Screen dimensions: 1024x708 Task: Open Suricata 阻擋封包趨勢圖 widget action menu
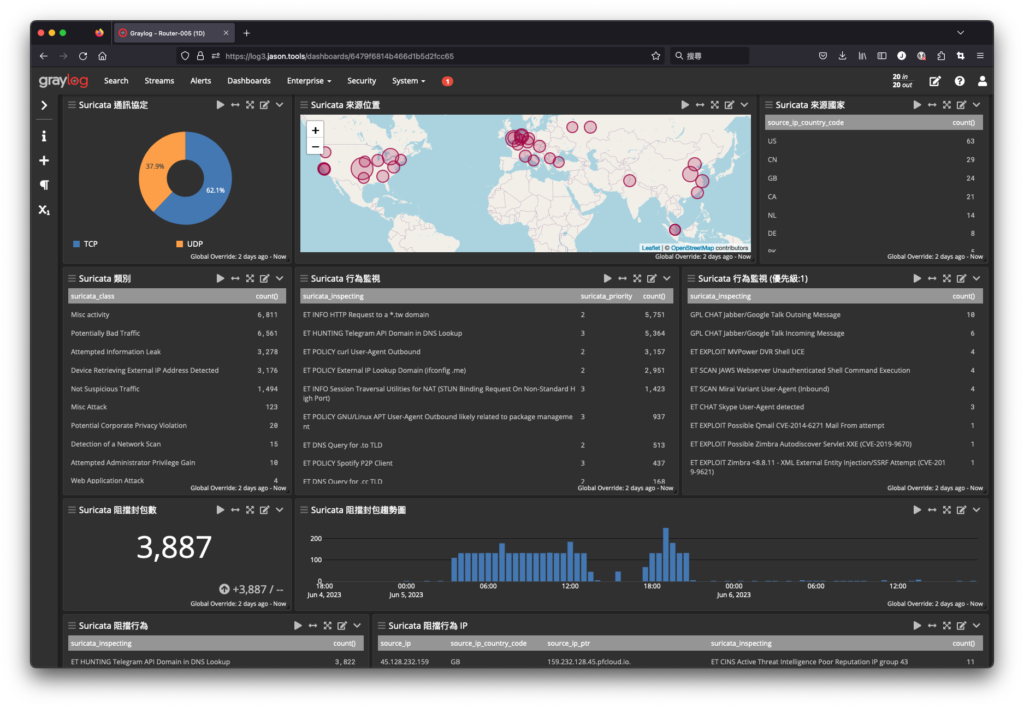tap(976, 510)
